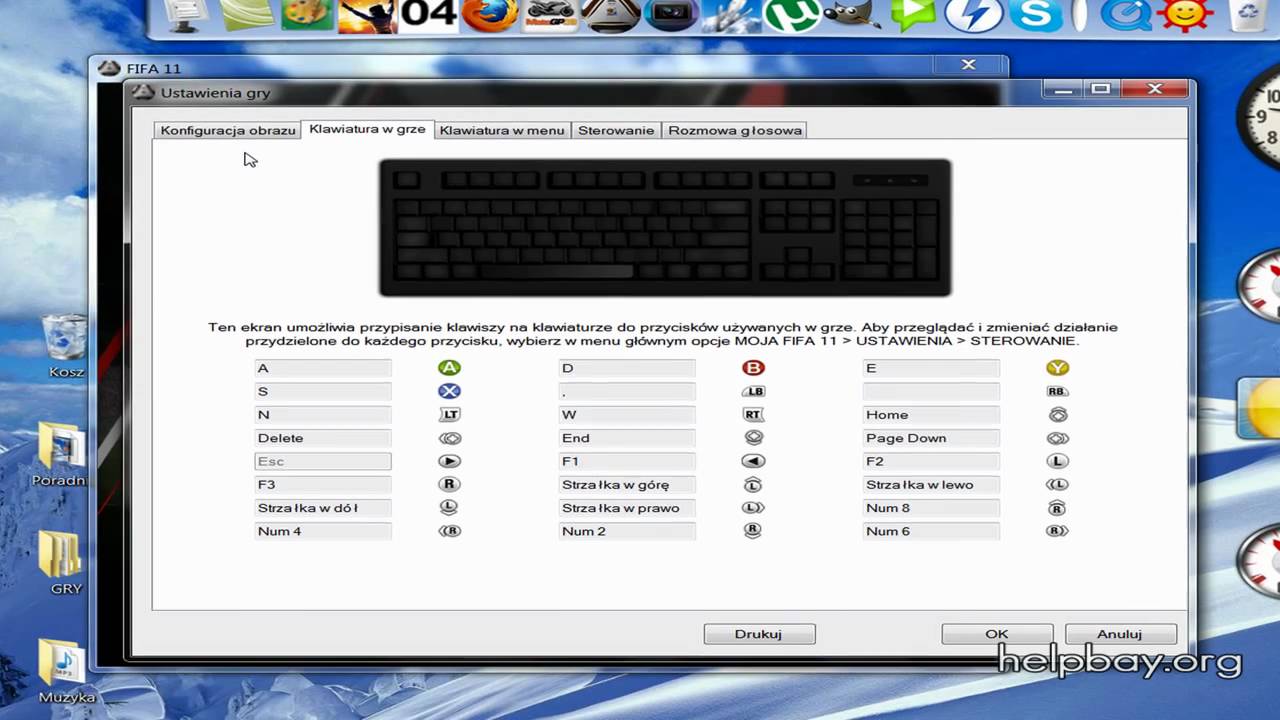Viewport: 1280px width, 720px height.
Task: Click left-stick-up icon beside Strzałka w górę
Action: coord(753,484)
